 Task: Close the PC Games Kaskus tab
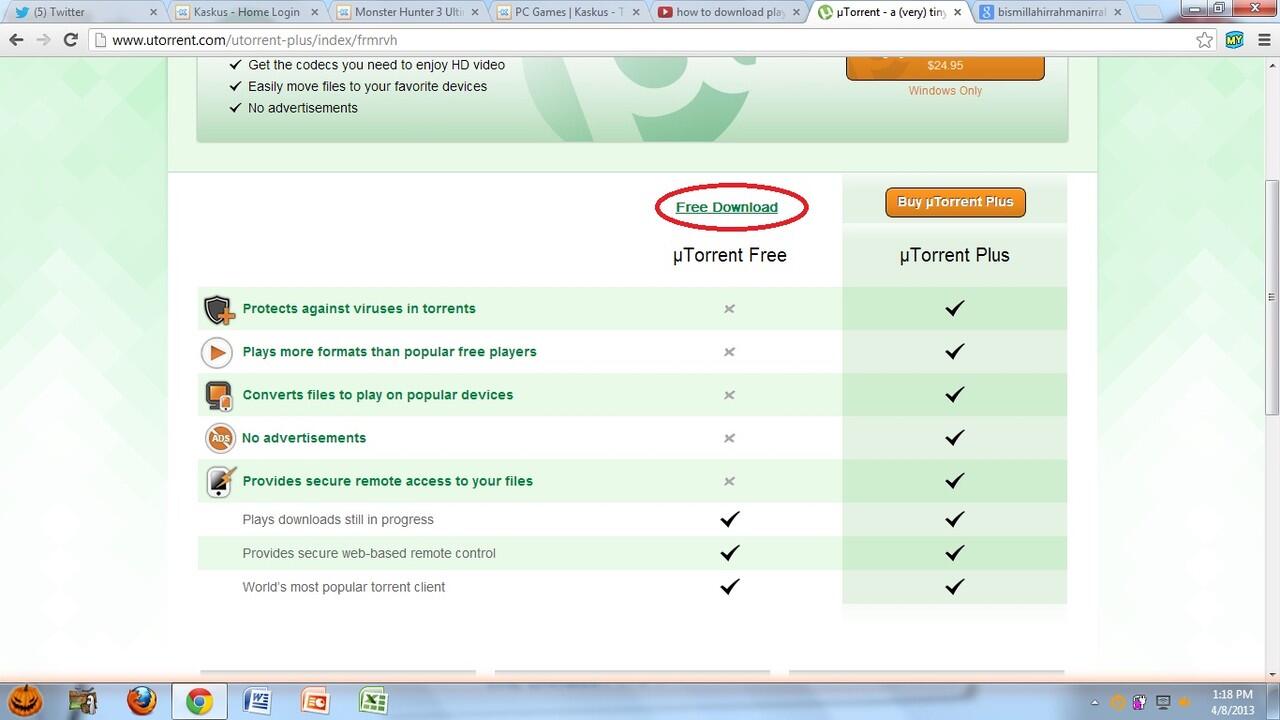tap(636, 13)
